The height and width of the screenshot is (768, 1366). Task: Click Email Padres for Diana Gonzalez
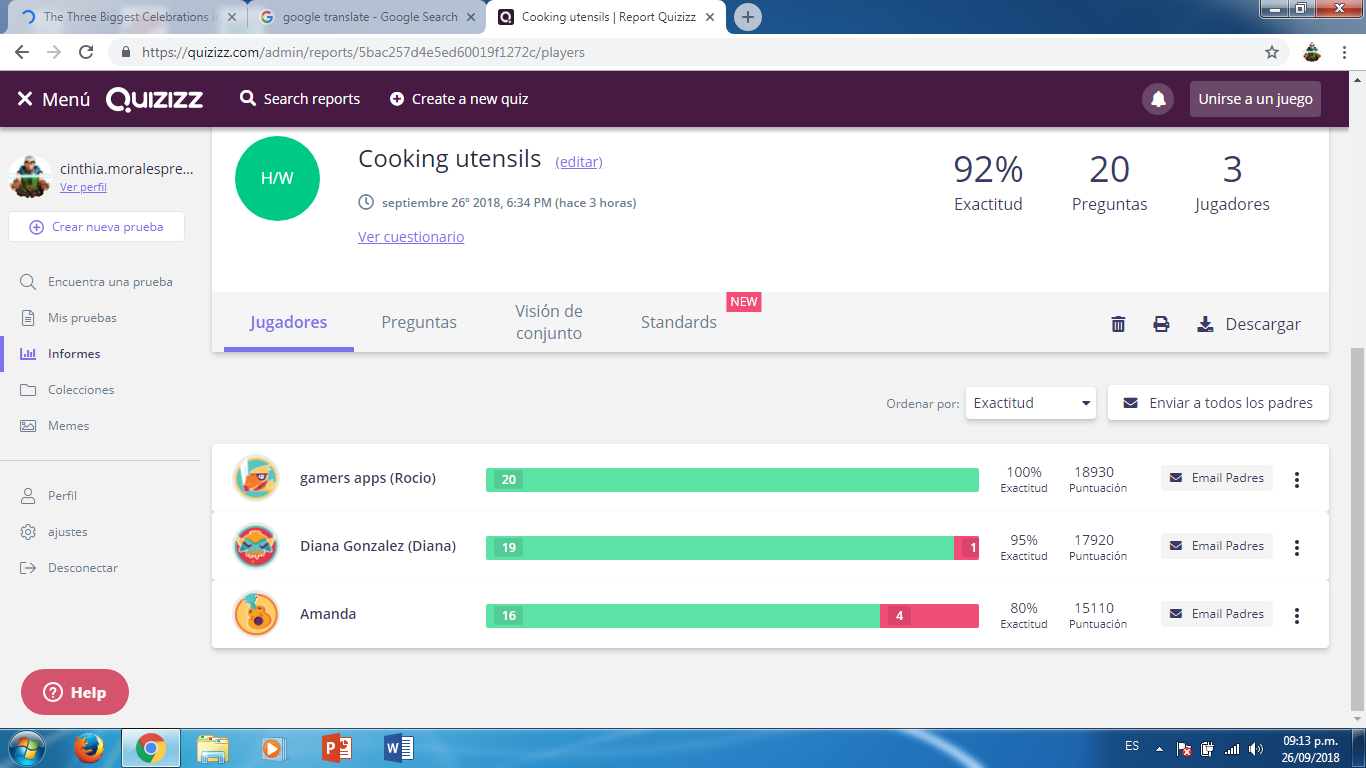[x=1216, y=546]
